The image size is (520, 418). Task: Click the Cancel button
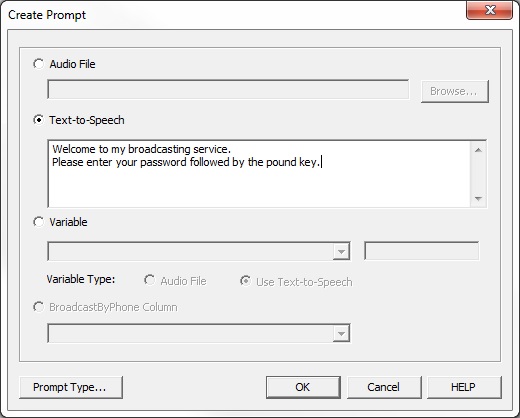click(384, 387)
